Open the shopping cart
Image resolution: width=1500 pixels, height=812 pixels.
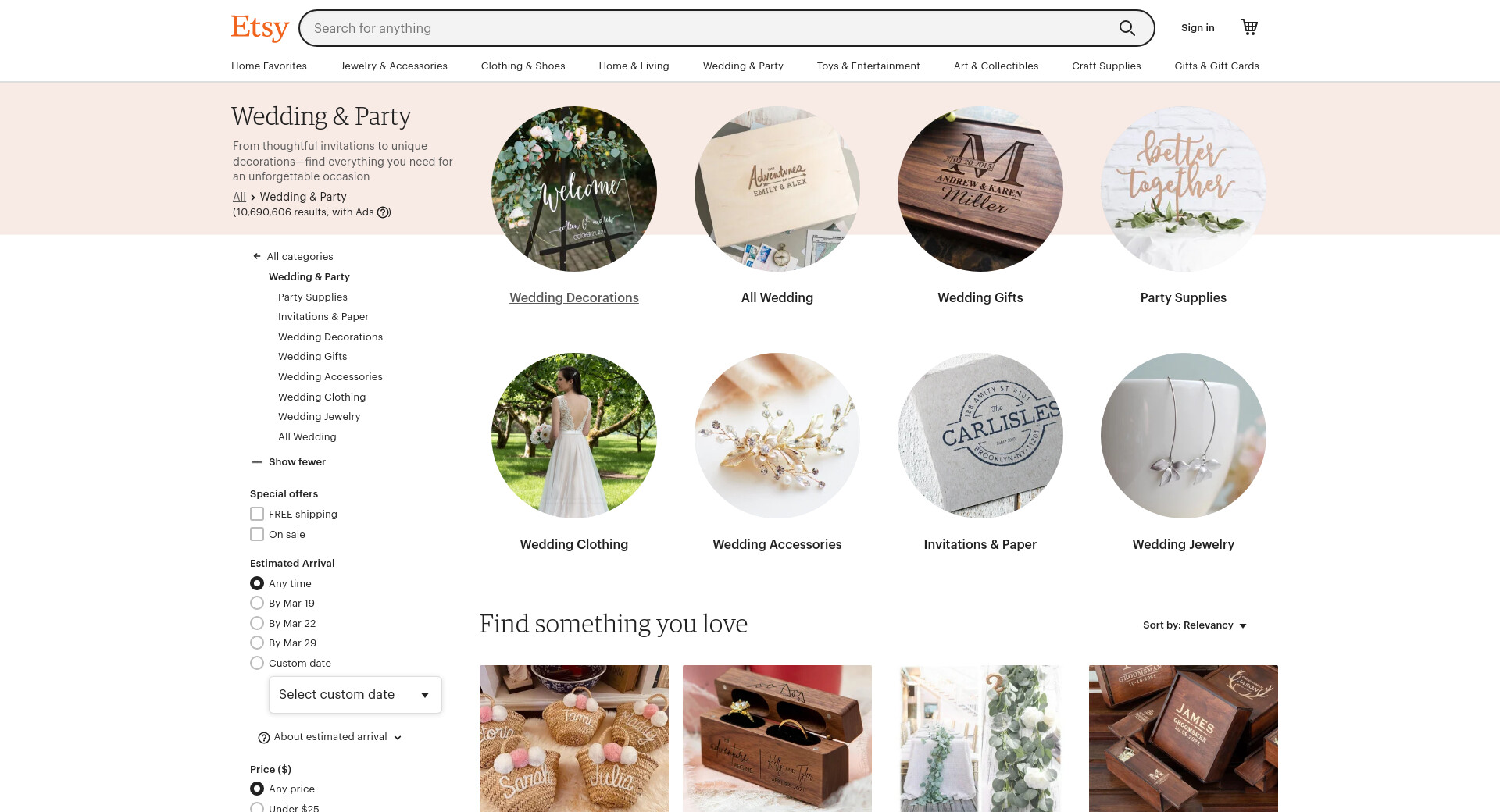tap(1249, 27)
